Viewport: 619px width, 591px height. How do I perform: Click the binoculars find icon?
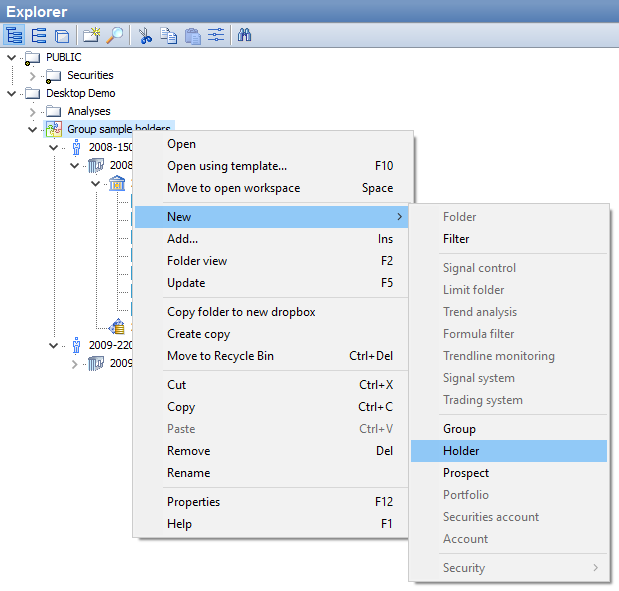(246, 36)
